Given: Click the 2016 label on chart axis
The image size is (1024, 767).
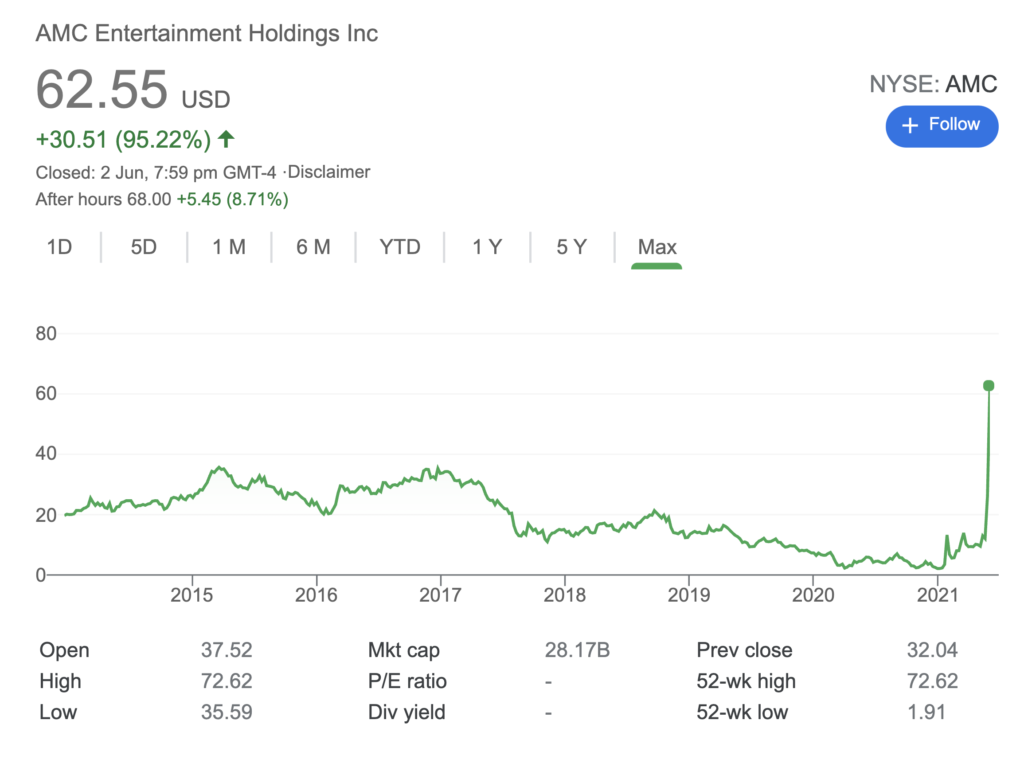Looking at the screenshot, I should [316, 595].
